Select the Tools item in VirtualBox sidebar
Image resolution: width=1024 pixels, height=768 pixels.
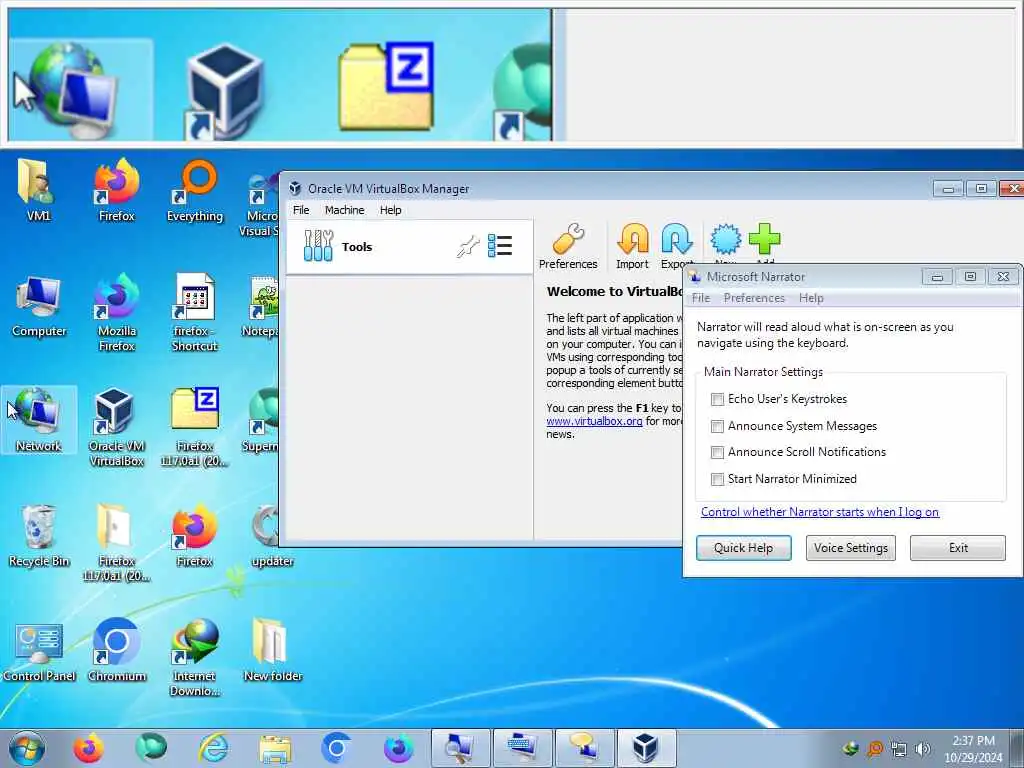[x=409, y=247]
